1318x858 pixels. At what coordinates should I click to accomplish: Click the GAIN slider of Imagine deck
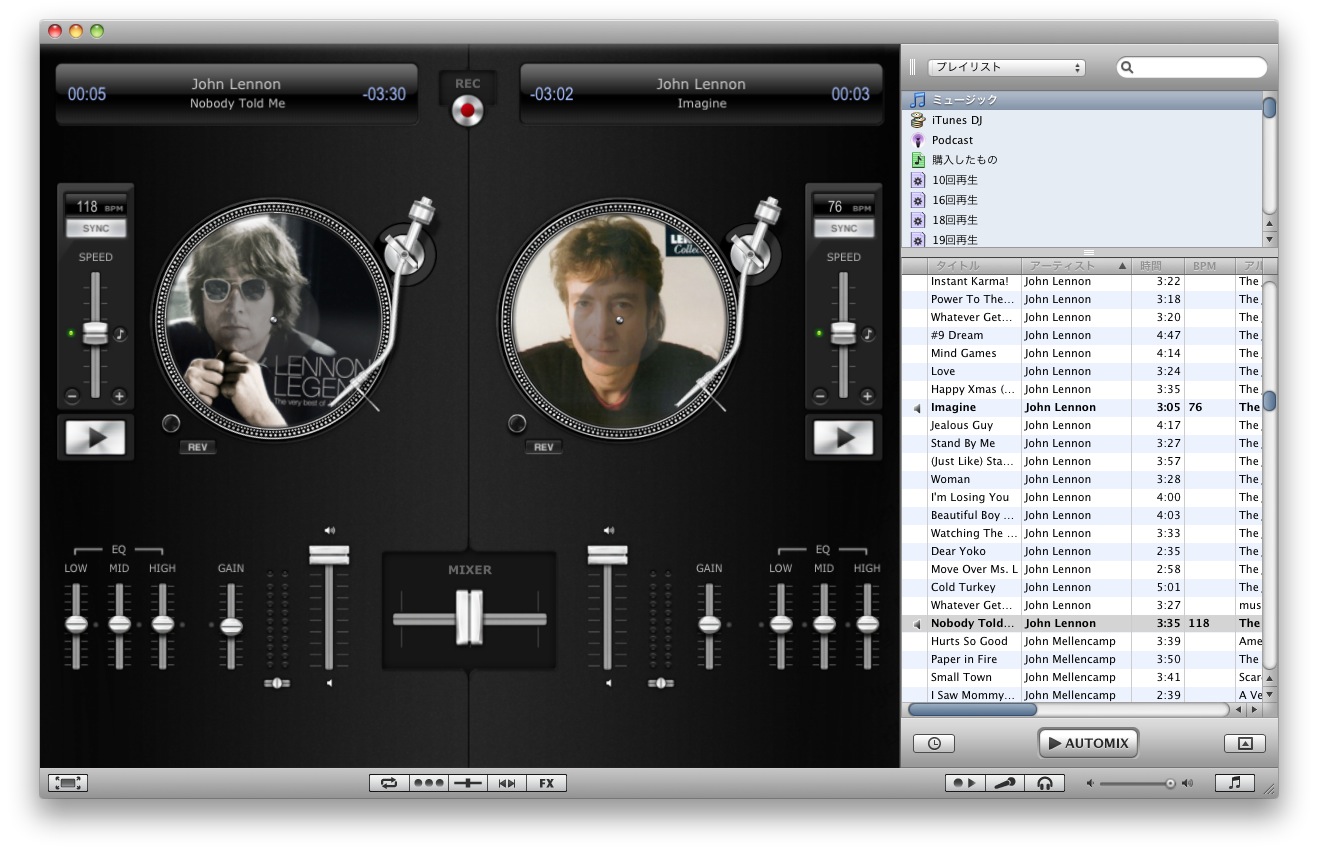(709, 624)
